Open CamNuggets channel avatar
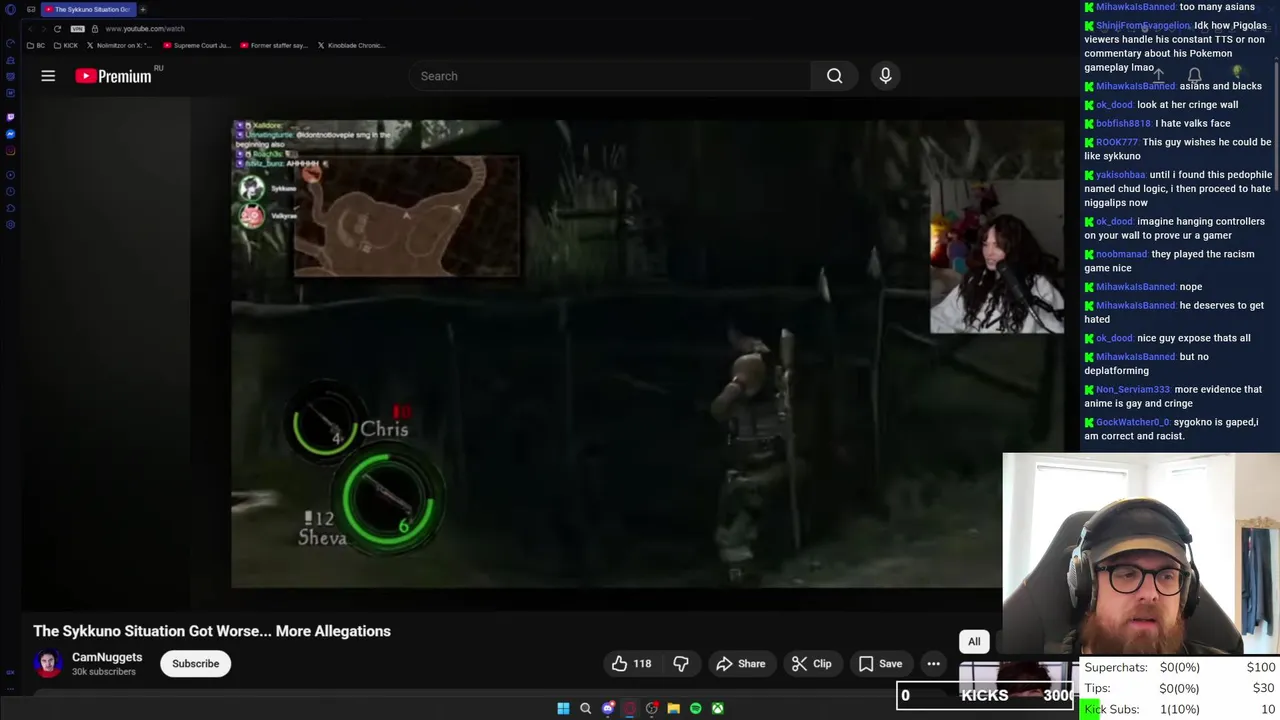This screenshot has width=1280, height=720. tap(47, 664)
